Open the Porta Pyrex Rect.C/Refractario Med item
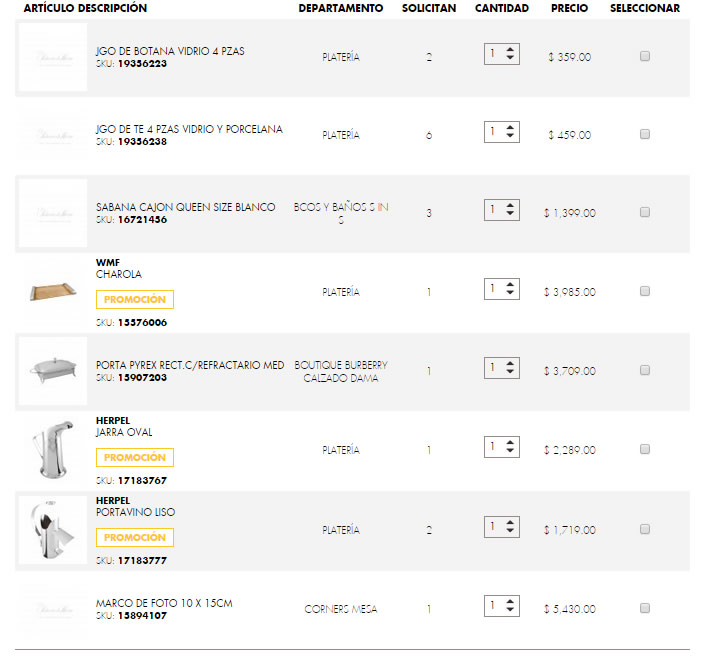 (190, 365)
